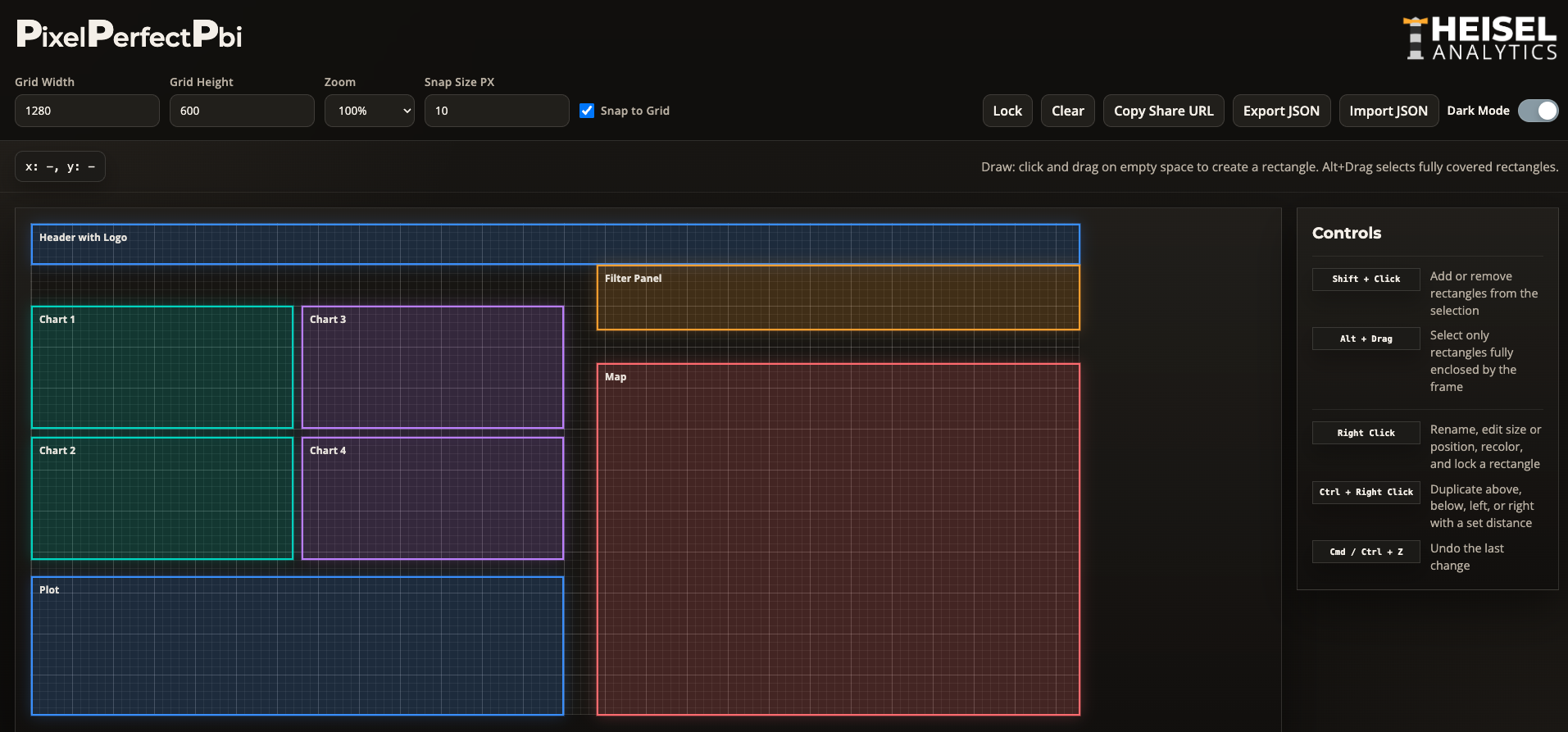Open the Zoom dropdown

(370, 111)
